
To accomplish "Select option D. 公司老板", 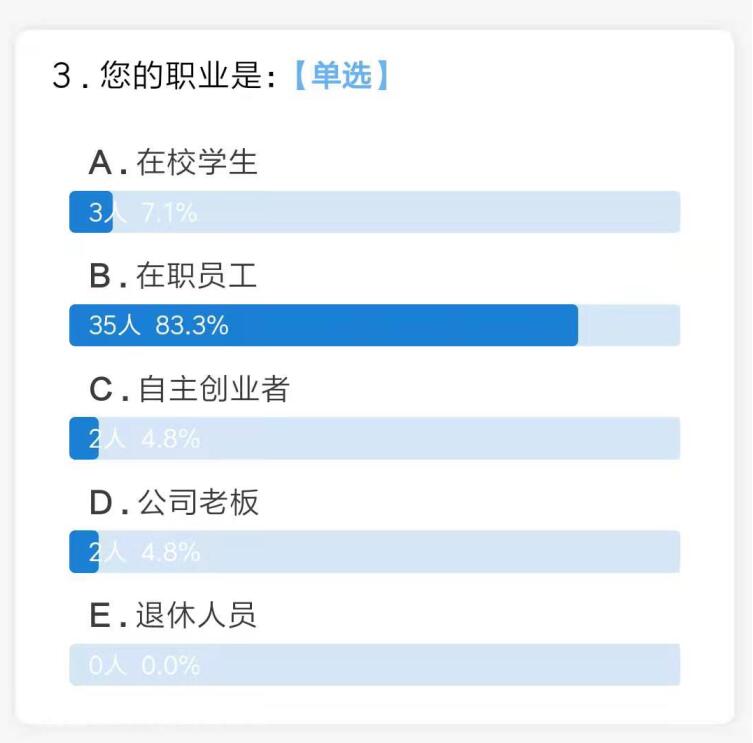I will coord(174,502).
